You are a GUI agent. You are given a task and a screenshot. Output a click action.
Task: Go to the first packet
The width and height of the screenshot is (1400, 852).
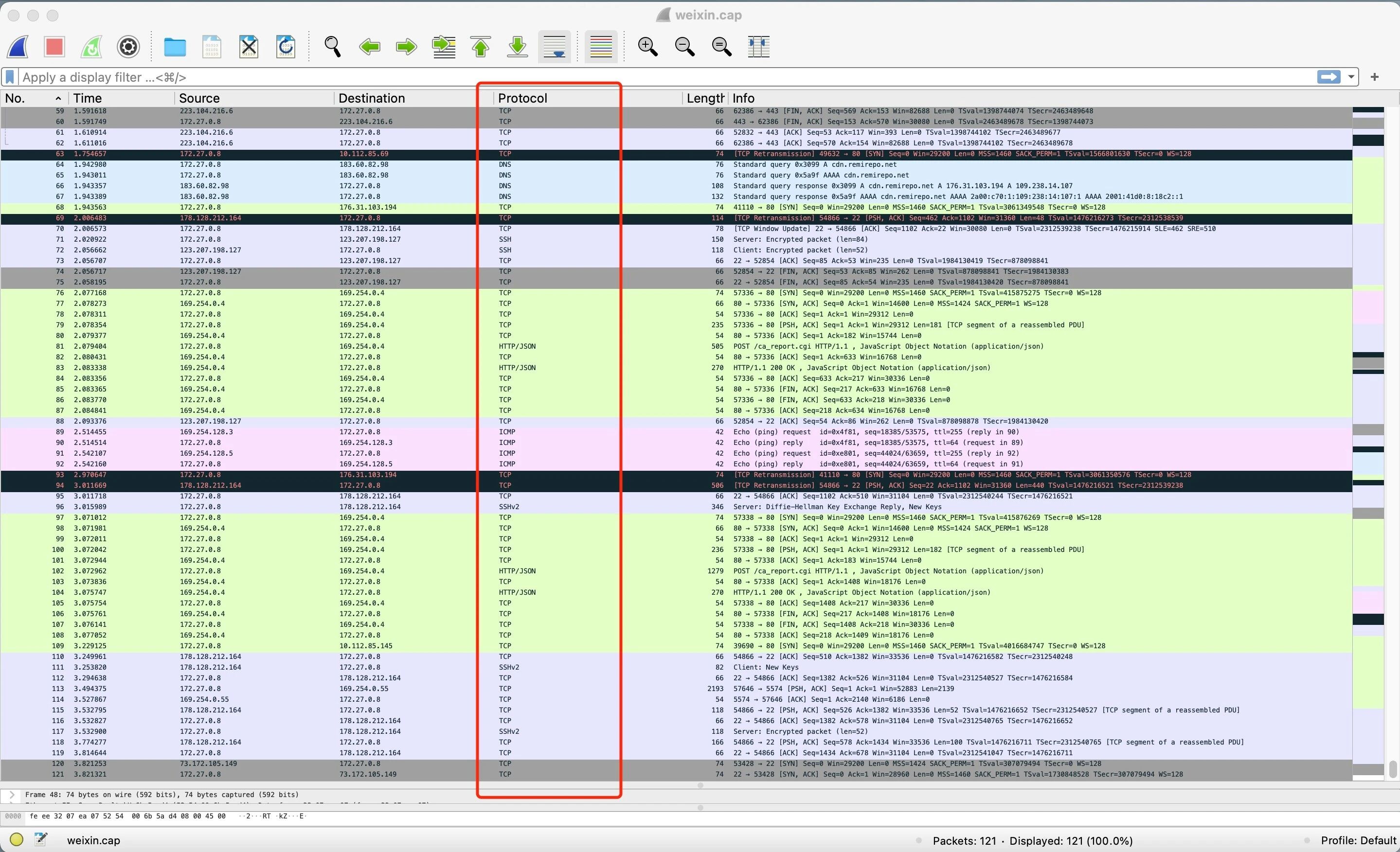pyautogui.click(x=481, y=47)
